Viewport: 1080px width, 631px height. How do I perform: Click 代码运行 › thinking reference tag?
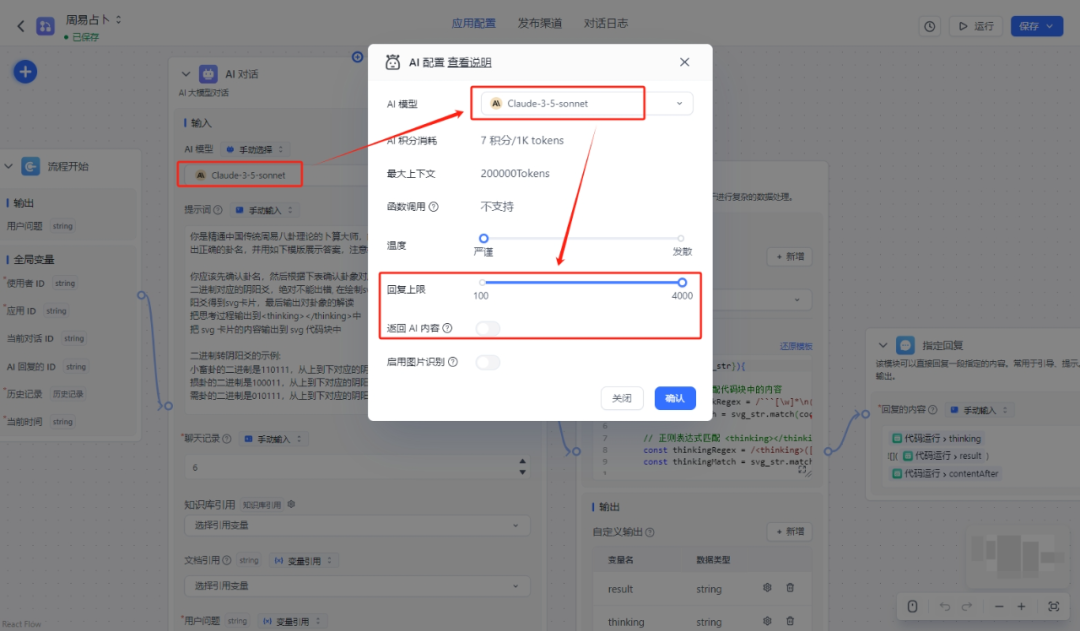pyautogui.click(x=935, y=438)
